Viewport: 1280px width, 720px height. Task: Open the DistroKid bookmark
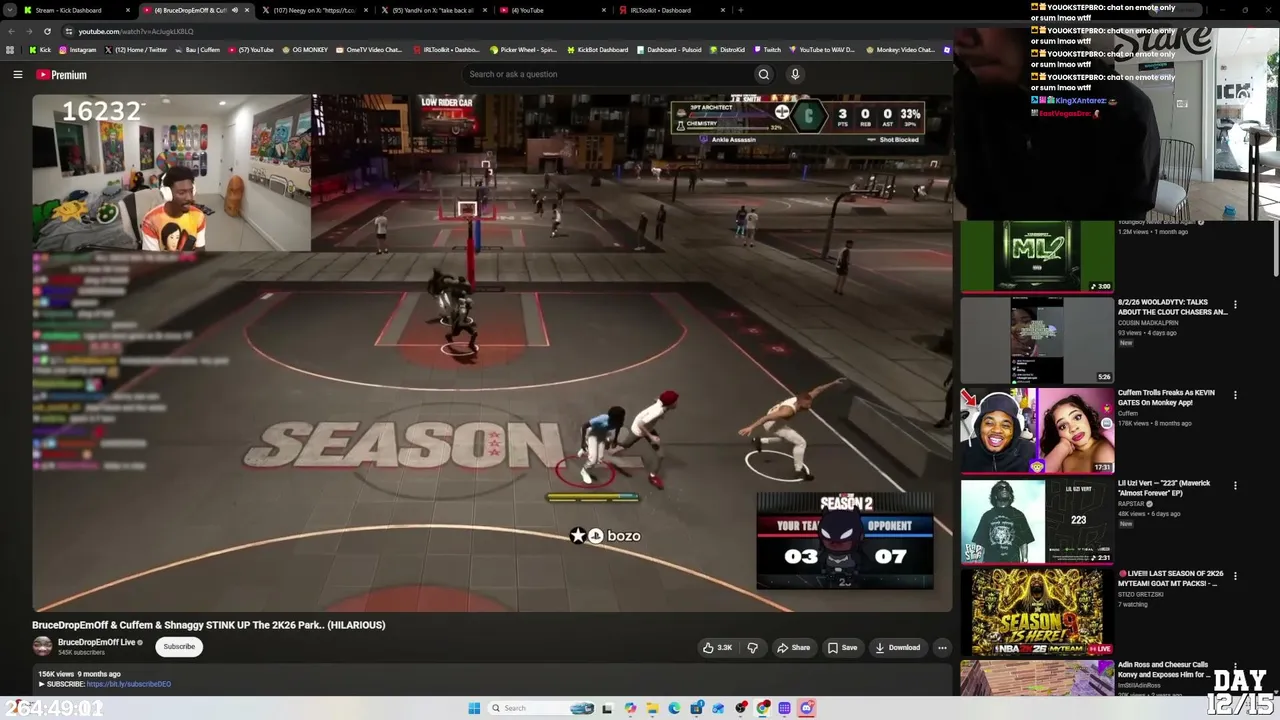(x=727, y=50)
